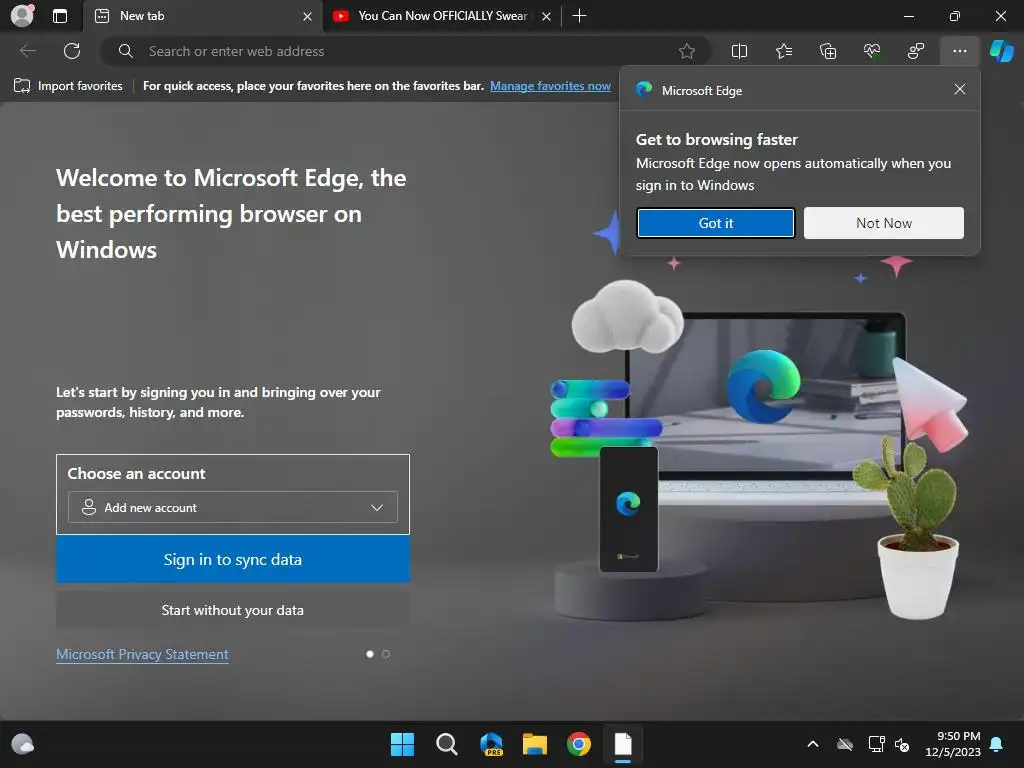Open split screen view
The height and width of the screenshot is (768, 1024).
(x=739, y=51)
